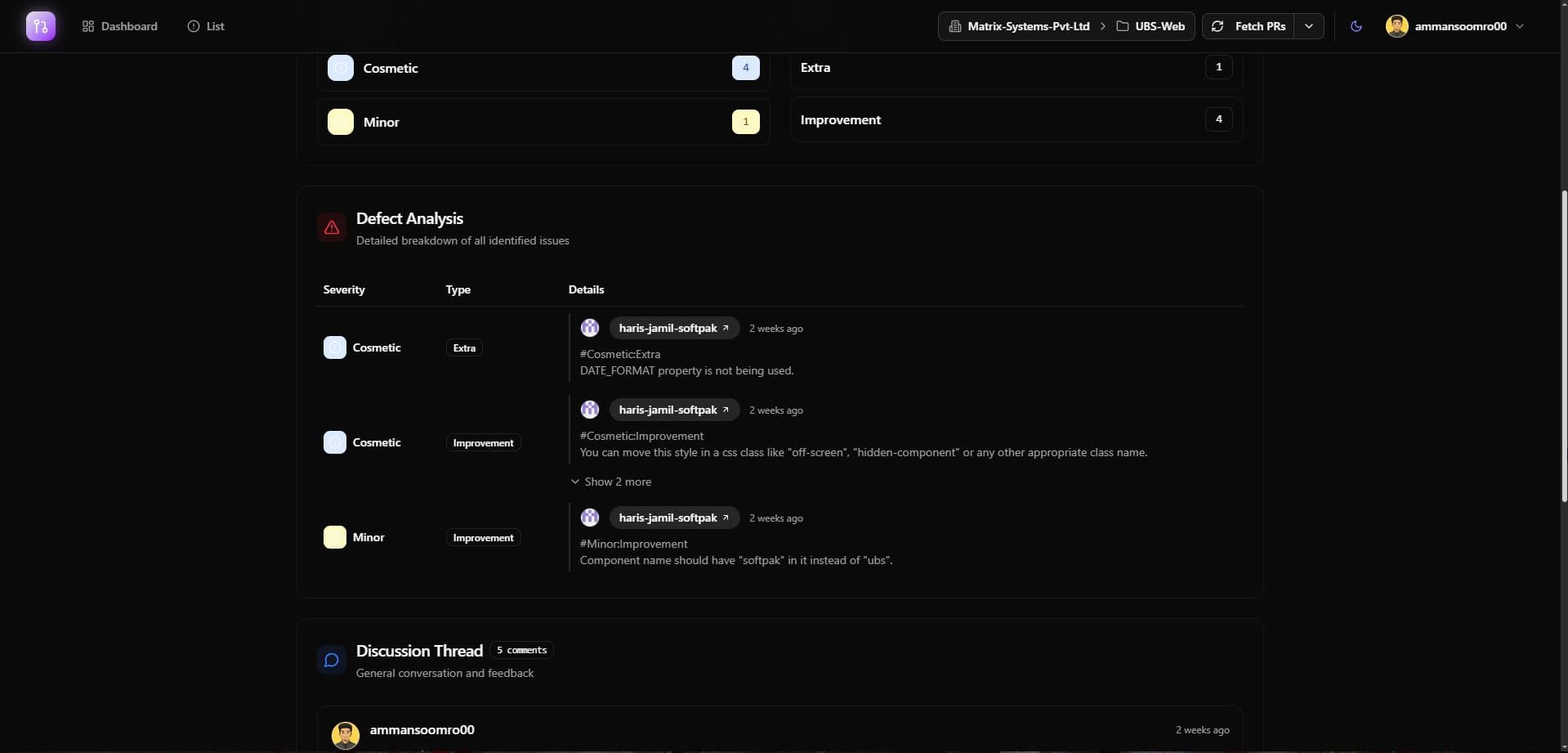The width and height of the screenshot is (1568, 753).
Task: Click the Extra count badge 1
Action: tap(1218, 67)
